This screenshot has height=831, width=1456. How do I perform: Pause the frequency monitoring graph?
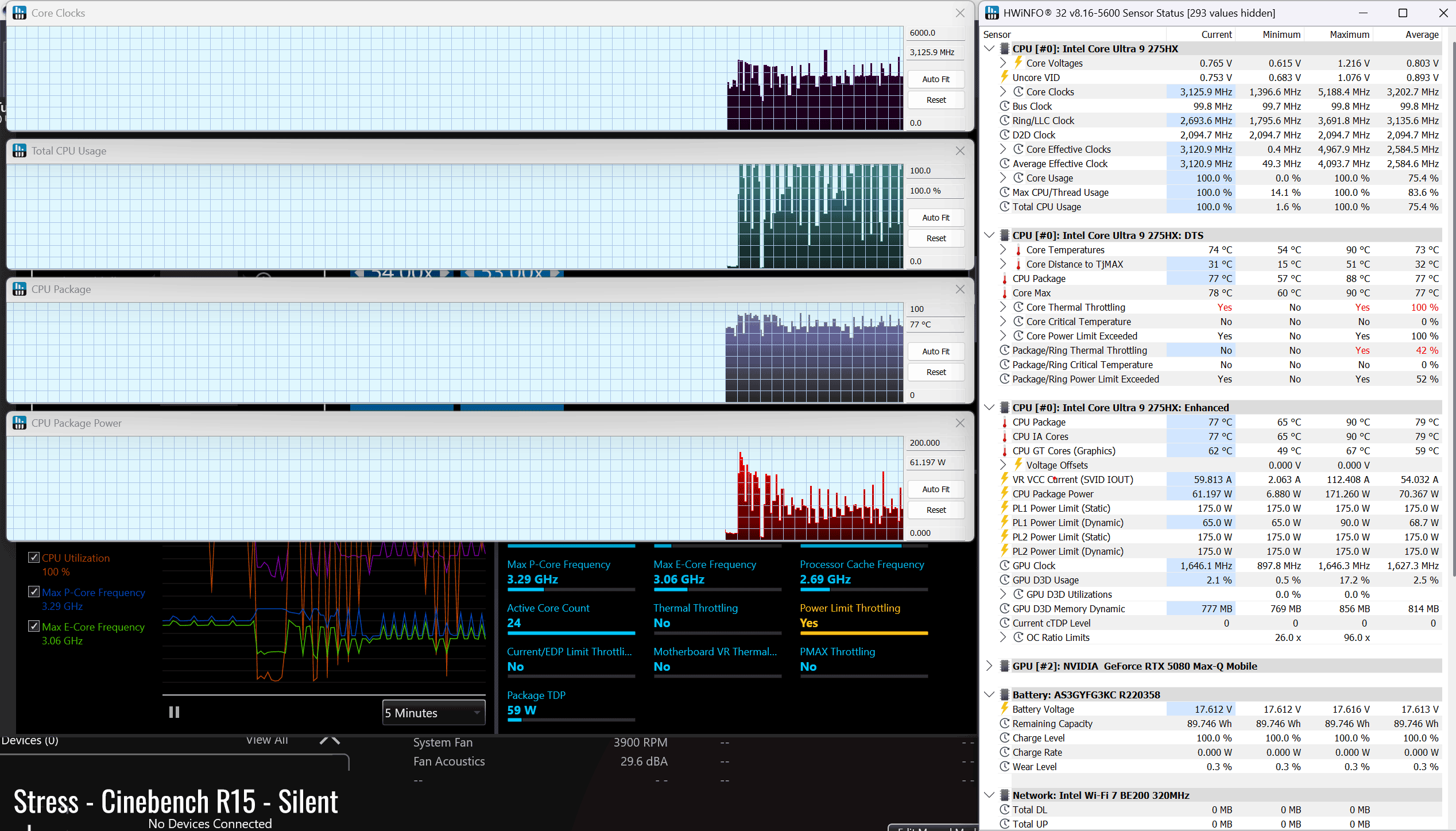pos(174,713)
